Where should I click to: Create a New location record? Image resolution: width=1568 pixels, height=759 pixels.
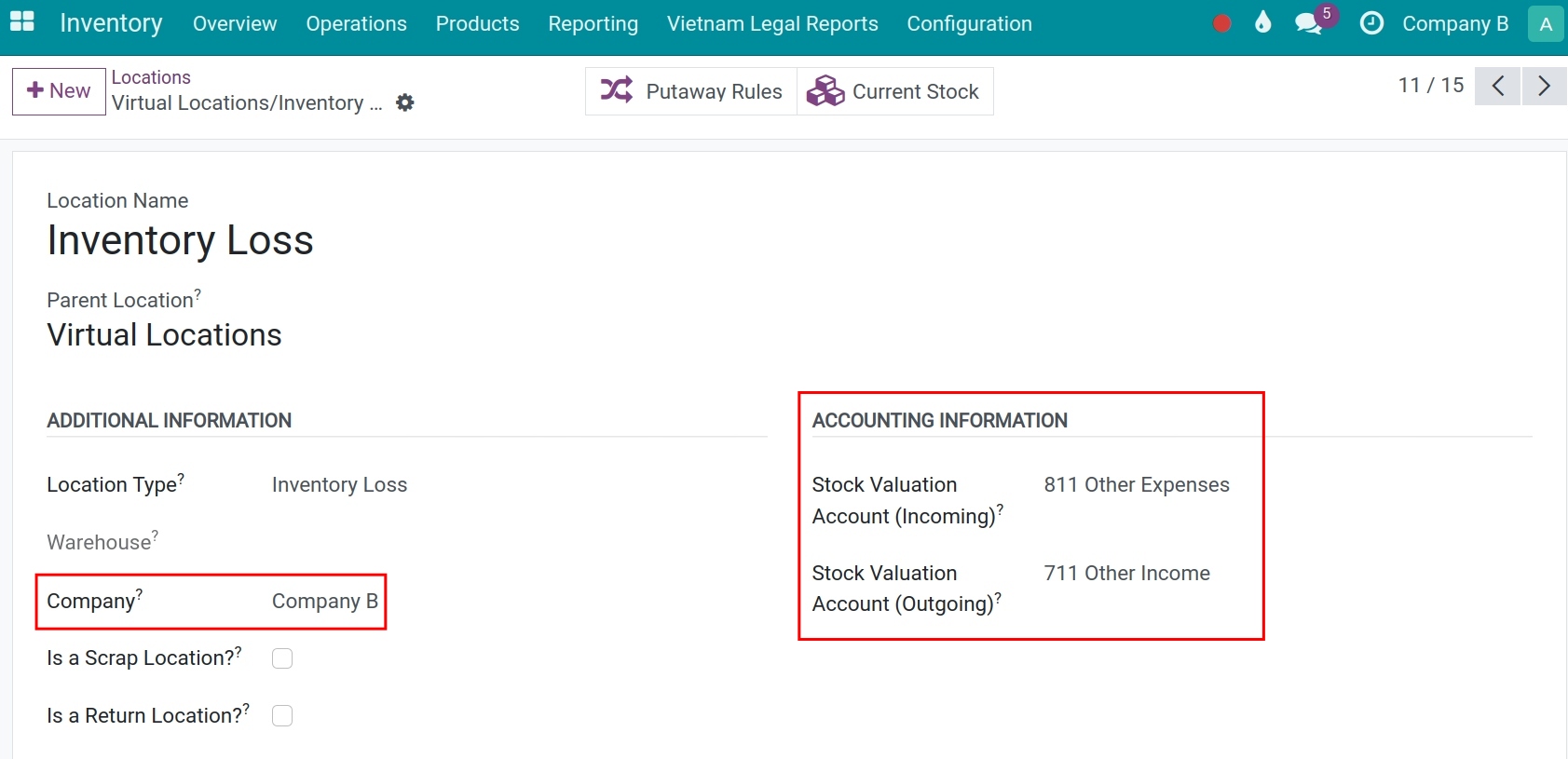59,91
